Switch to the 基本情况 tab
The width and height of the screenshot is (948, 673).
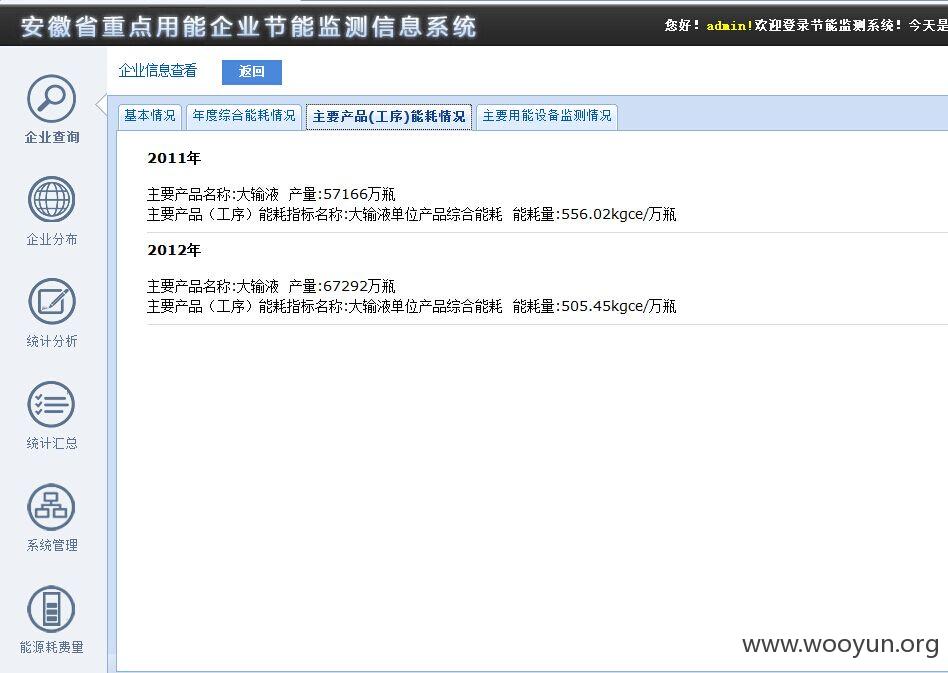tap(149, 115)
